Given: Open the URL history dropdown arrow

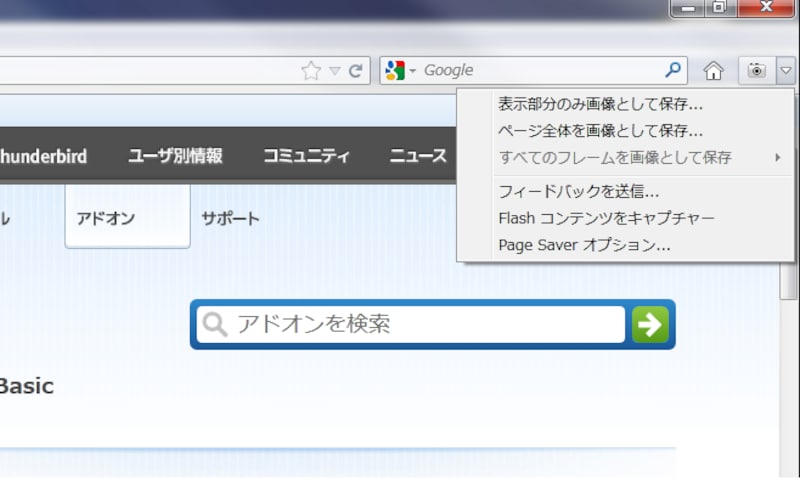Looking at the screenshot, I should (335, 70).
